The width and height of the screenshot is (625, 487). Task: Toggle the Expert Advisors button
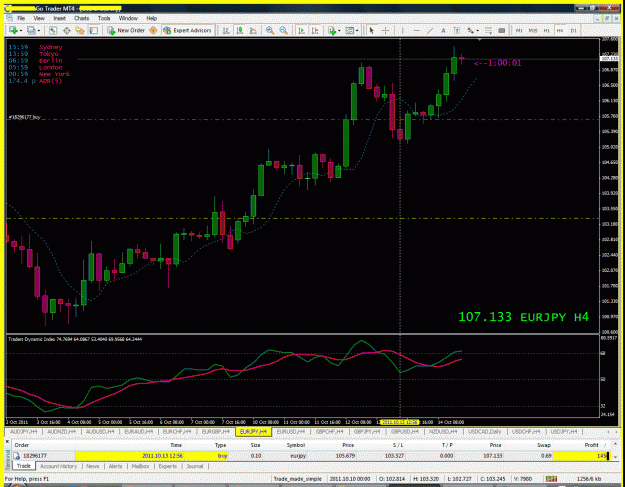(187, 30)
